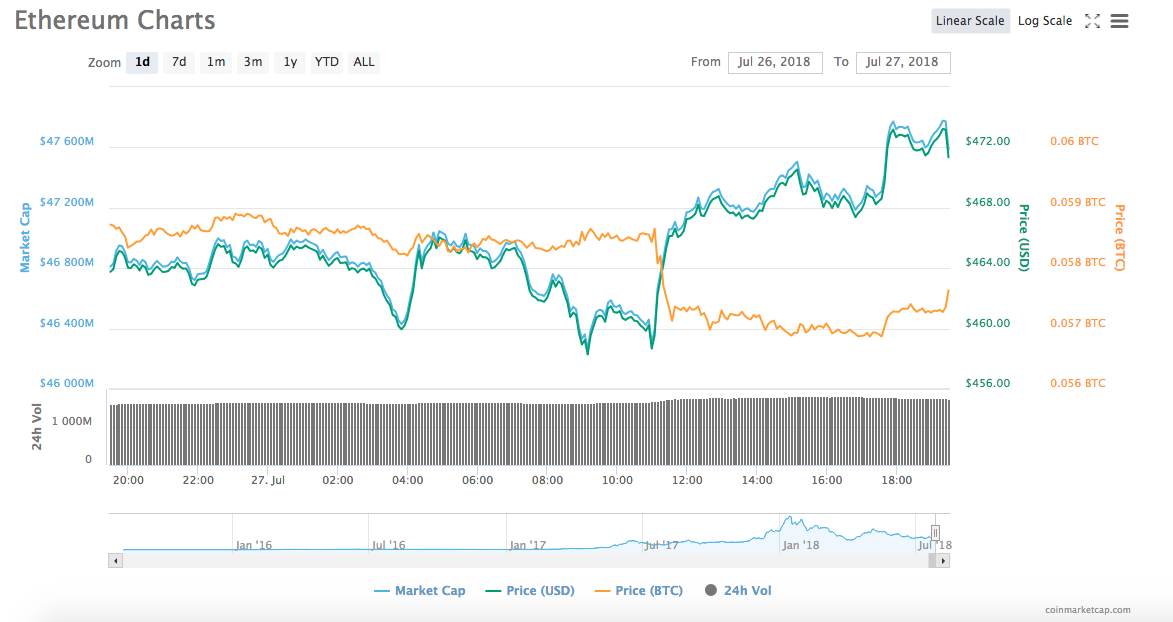
Task: Click the 1 000M volume axis label
Action: (72, 421)
